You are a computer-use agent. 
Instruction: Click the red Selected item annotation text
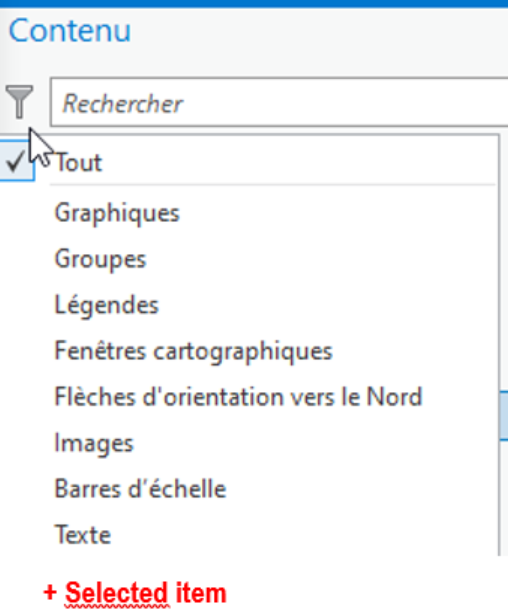(x=146, y=593)
